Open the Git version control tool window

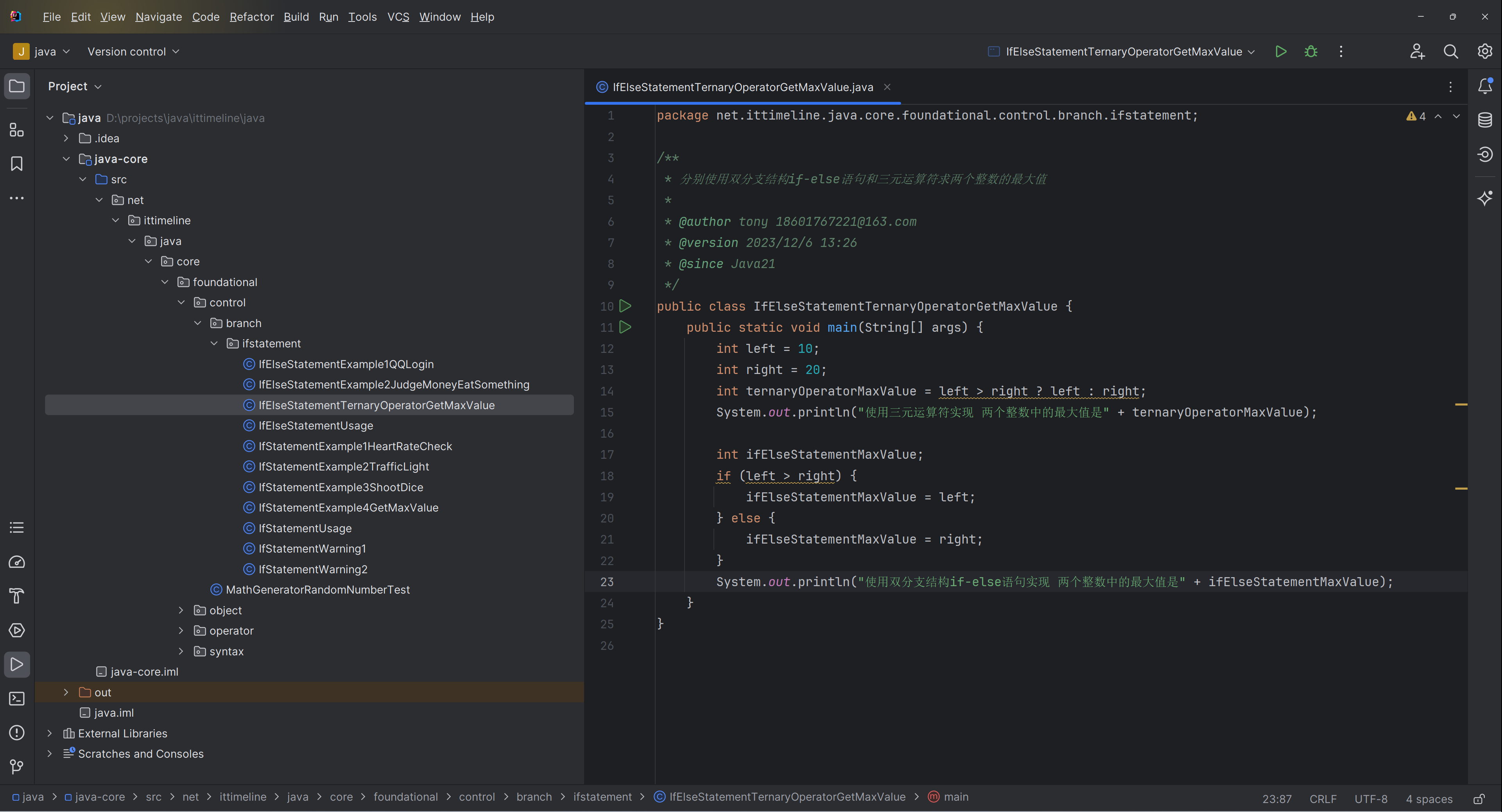[17, 767]
